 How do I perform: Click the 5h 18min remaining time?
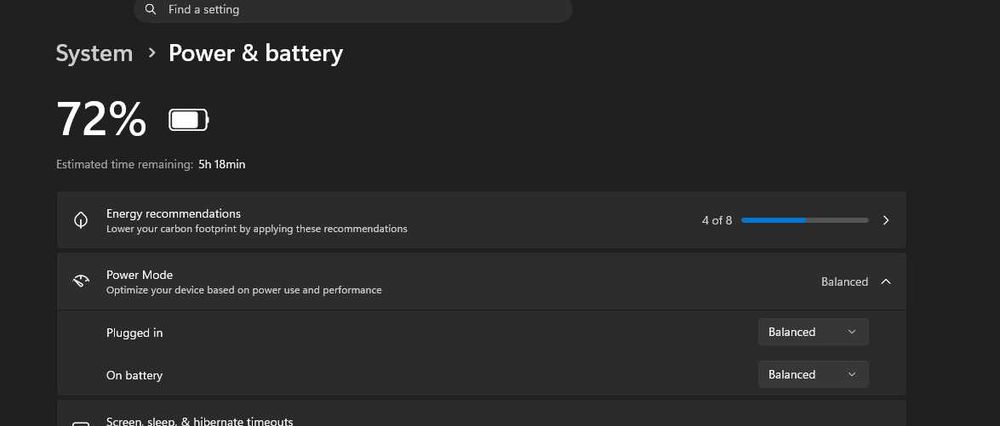[222, 165]
